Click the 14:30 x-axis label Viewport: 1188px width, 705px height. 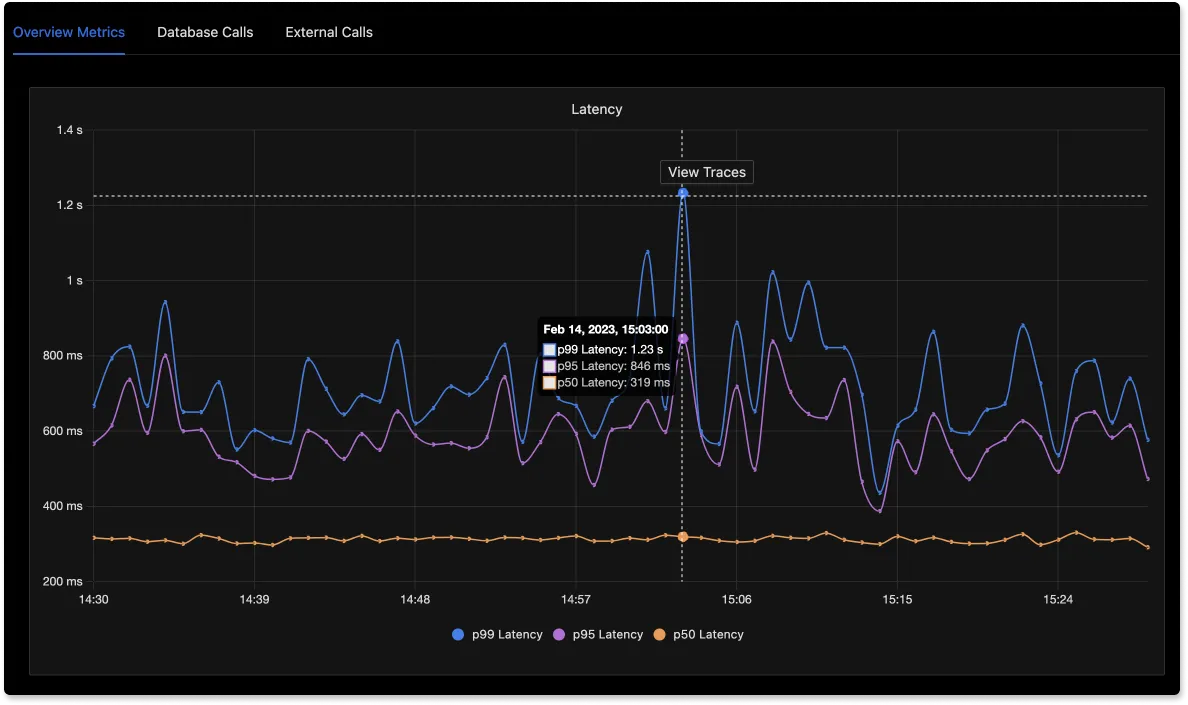[94, 600]
